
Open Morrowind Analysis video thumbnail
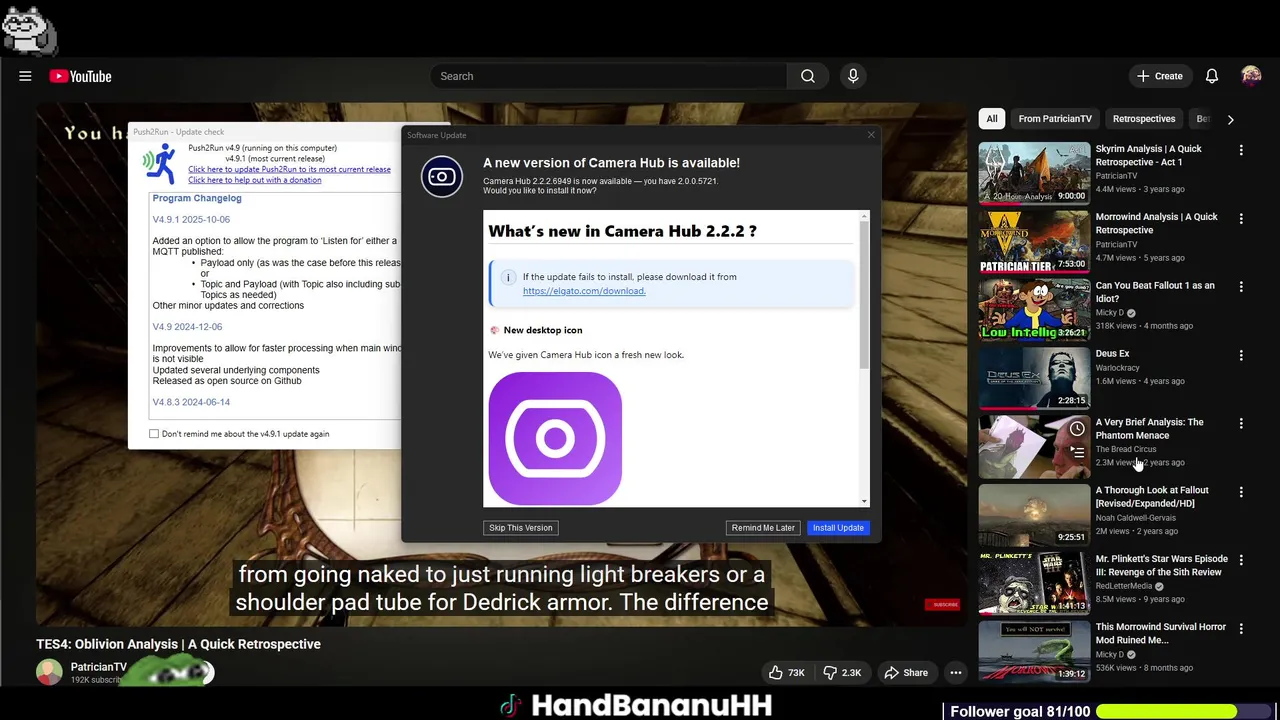[1034, 241]
